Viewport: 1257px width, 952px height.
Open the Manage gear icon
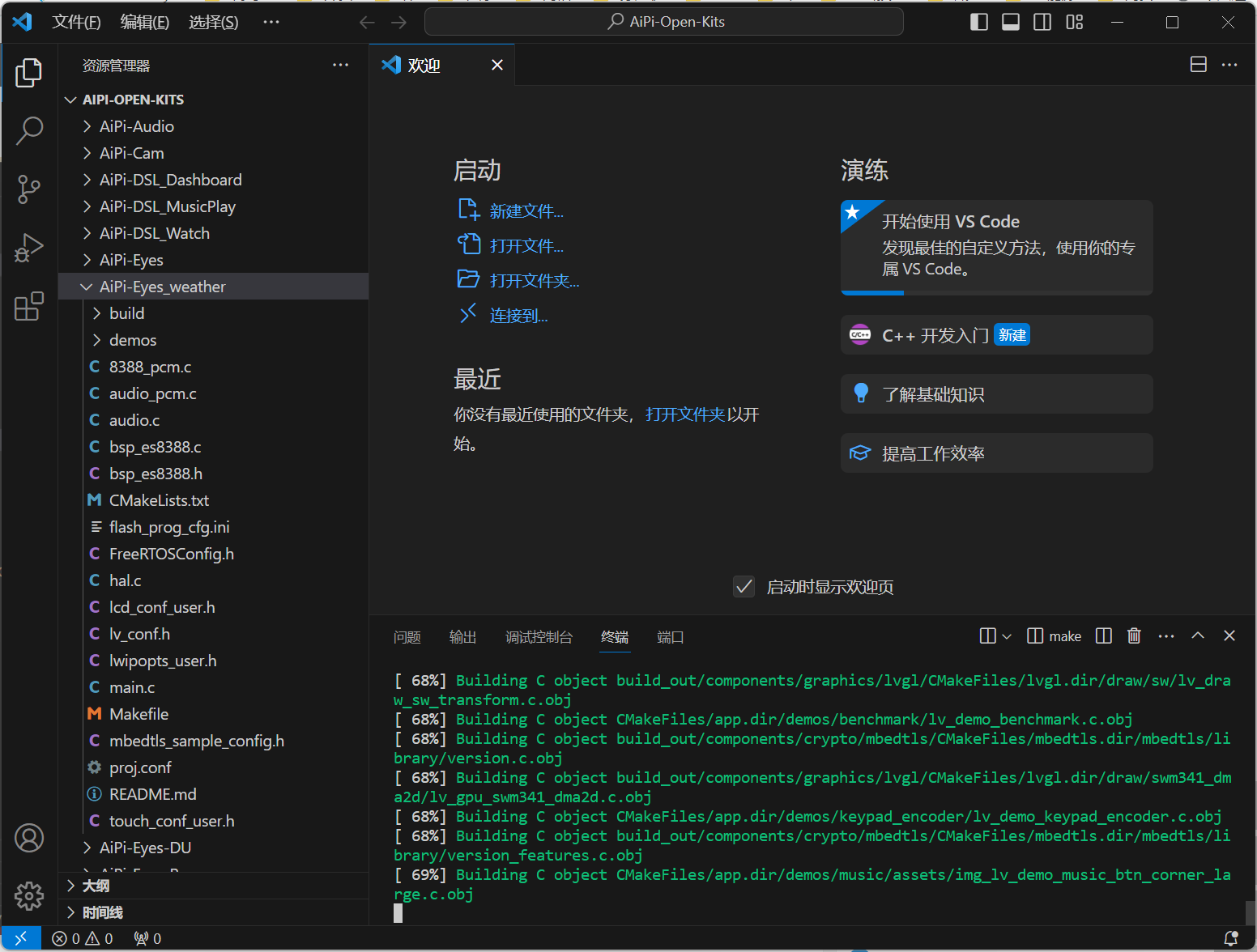[29, 896]
